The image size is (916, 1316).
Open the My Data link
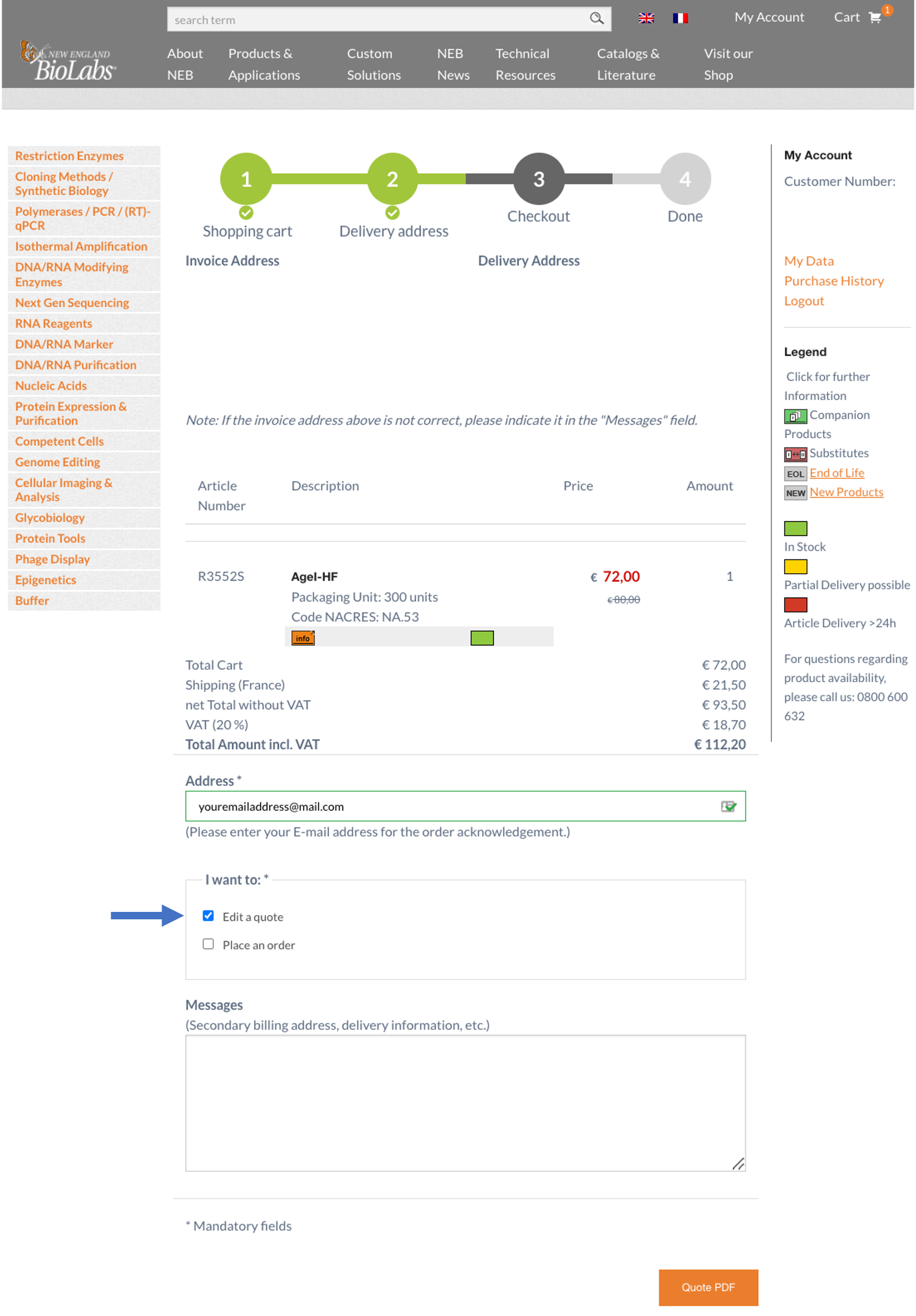pos(808,261)
